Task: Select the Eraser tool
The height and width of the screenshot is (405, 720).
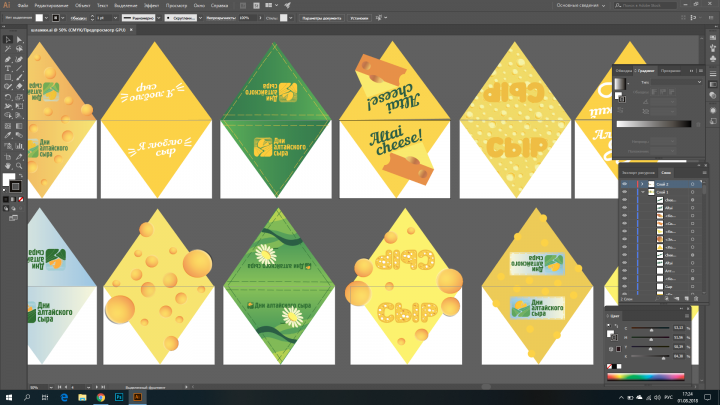Action: pos(19,87)
